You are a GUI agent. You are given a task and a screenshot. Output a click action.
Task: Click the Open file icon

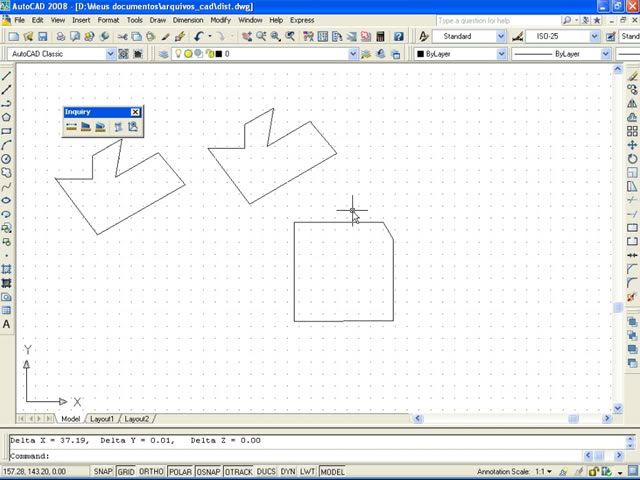point(28,37)
